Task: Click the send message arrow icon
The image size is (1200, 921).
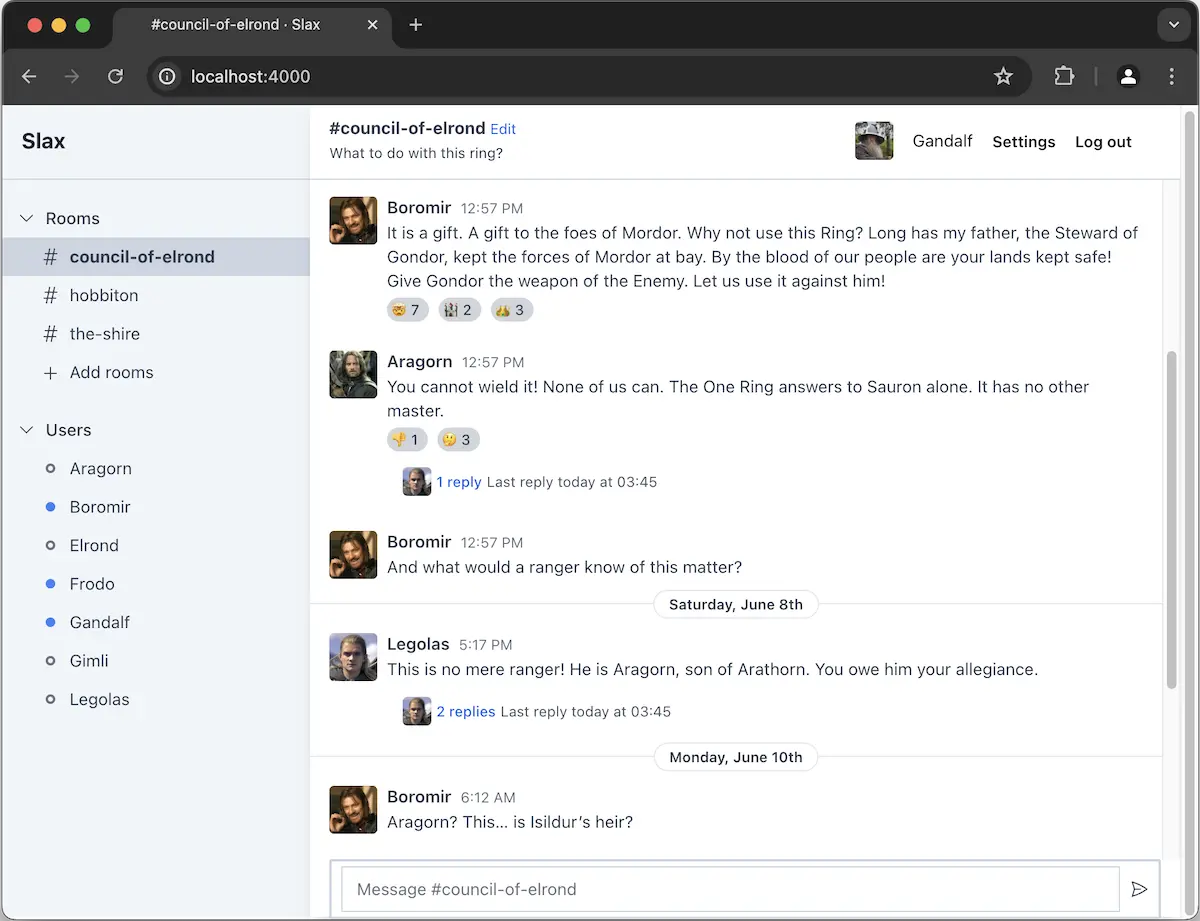Action: coord(1138,889)
